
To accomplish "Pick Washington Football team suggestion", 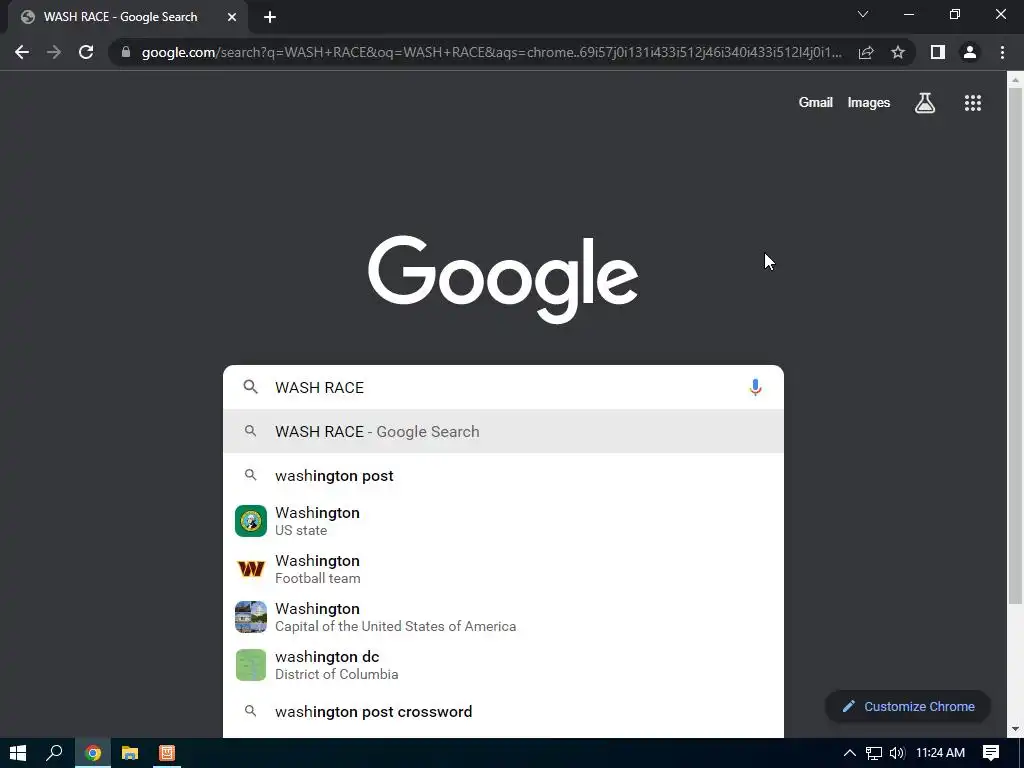I will tap(503, 569).
